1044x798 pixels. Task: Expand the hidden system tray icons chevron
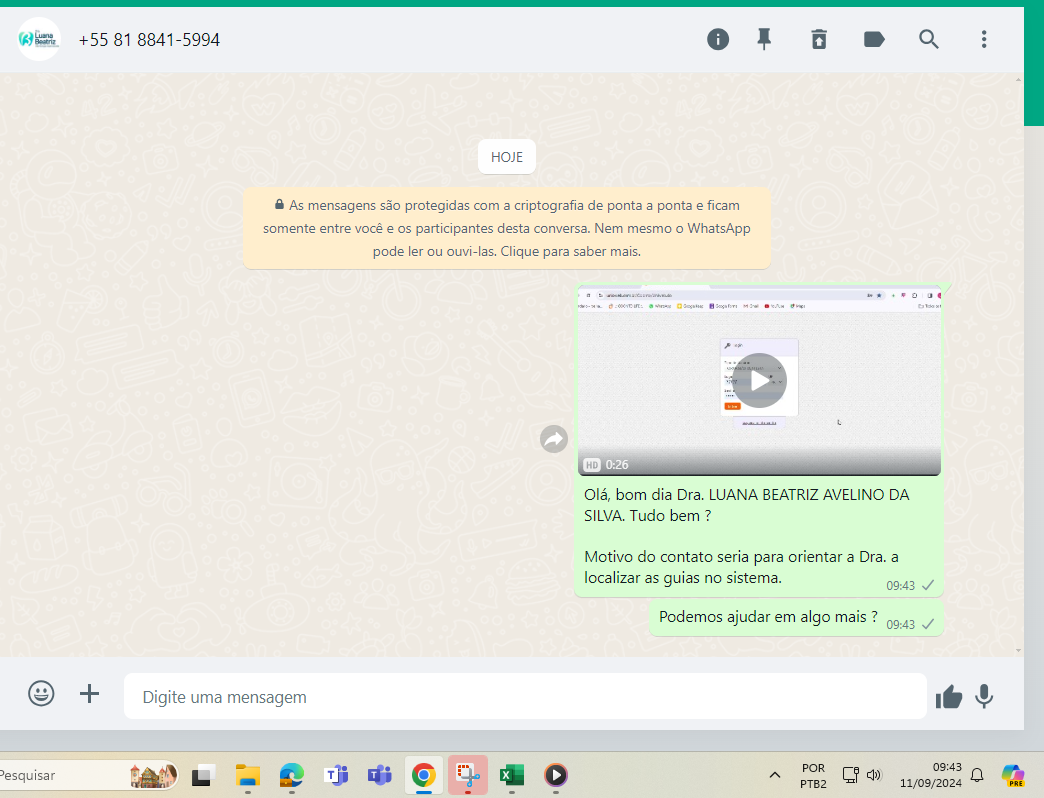point(775,775)
